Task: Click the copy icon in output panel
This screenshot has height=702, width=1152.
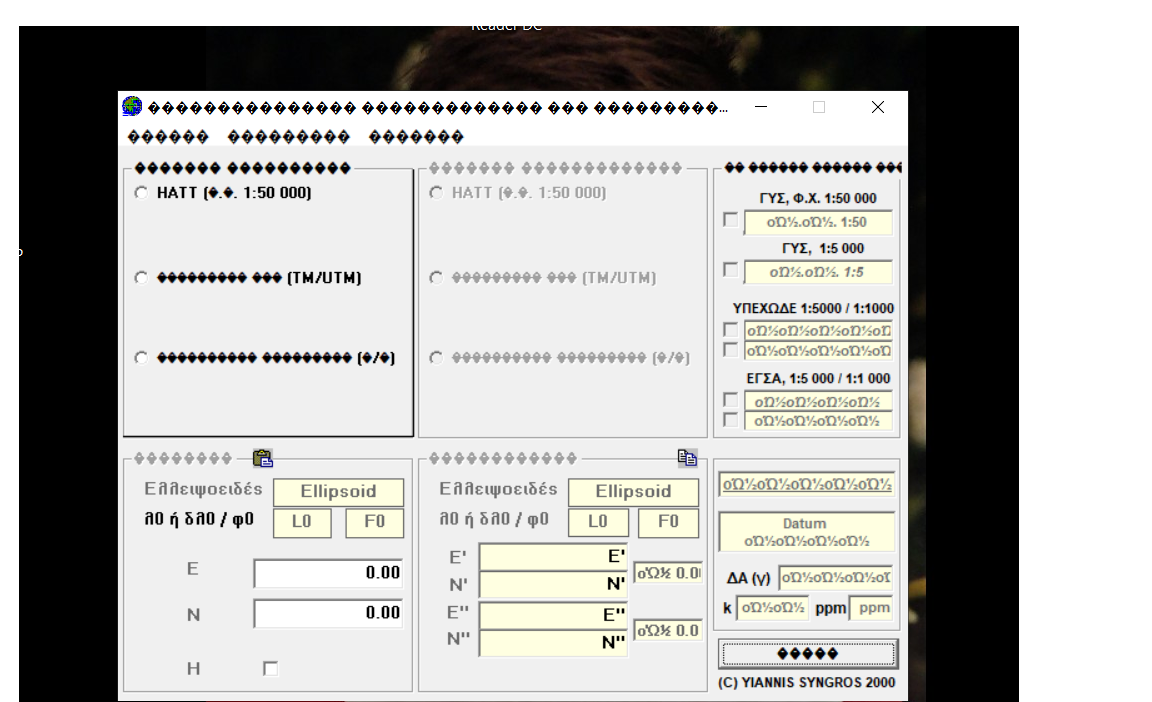Action: [687, 458]
